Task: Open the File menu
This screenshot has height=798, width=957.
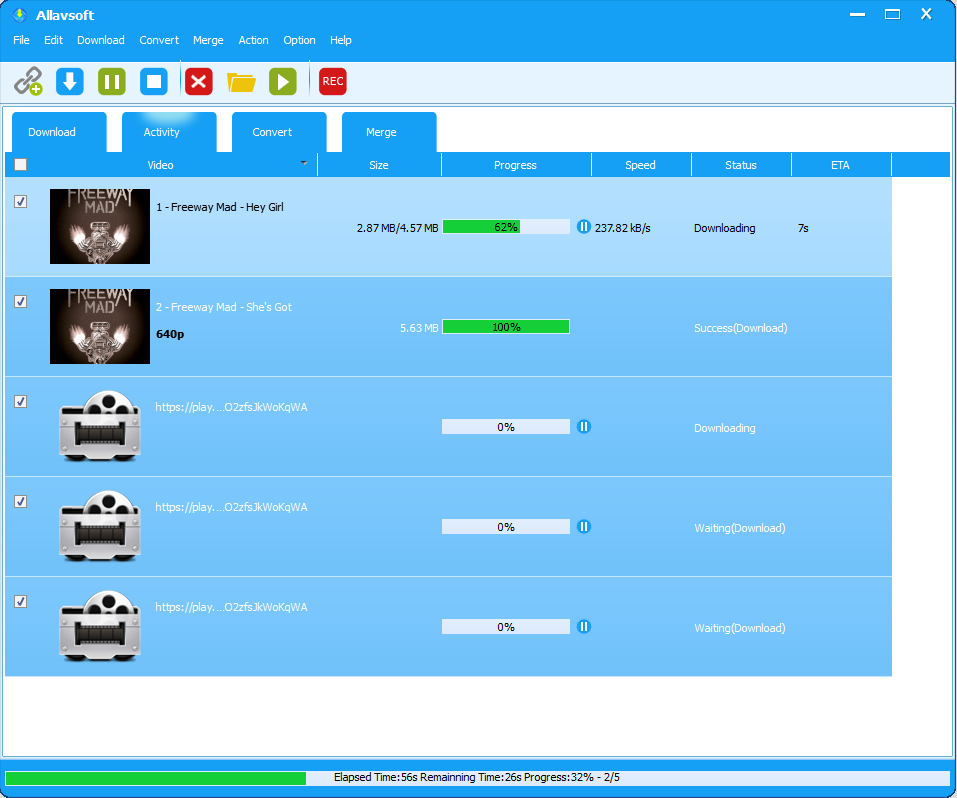Action: click(x=21, y=40)
